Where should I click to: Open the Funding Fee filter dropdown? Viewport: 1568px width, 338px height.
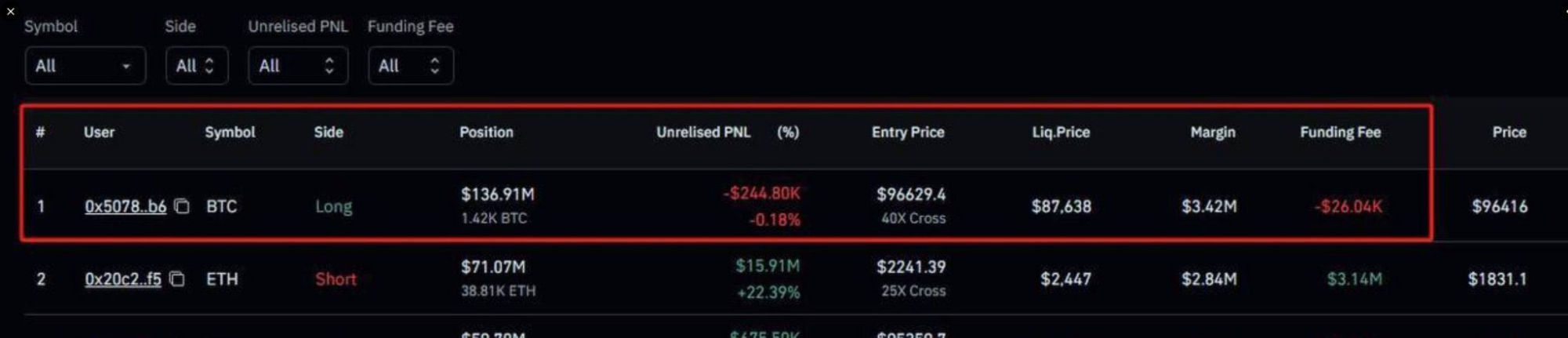[x=411, y=66]
